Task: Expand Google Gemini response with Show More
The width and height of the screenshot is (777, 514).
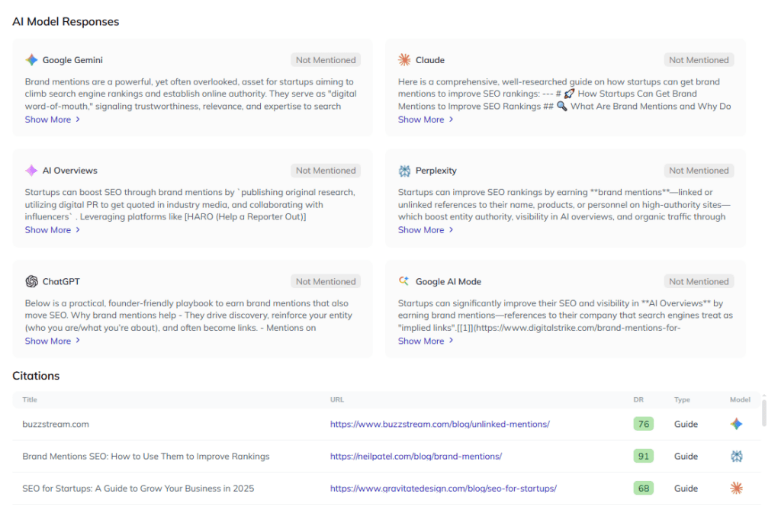Action: (x=53, y=119)
